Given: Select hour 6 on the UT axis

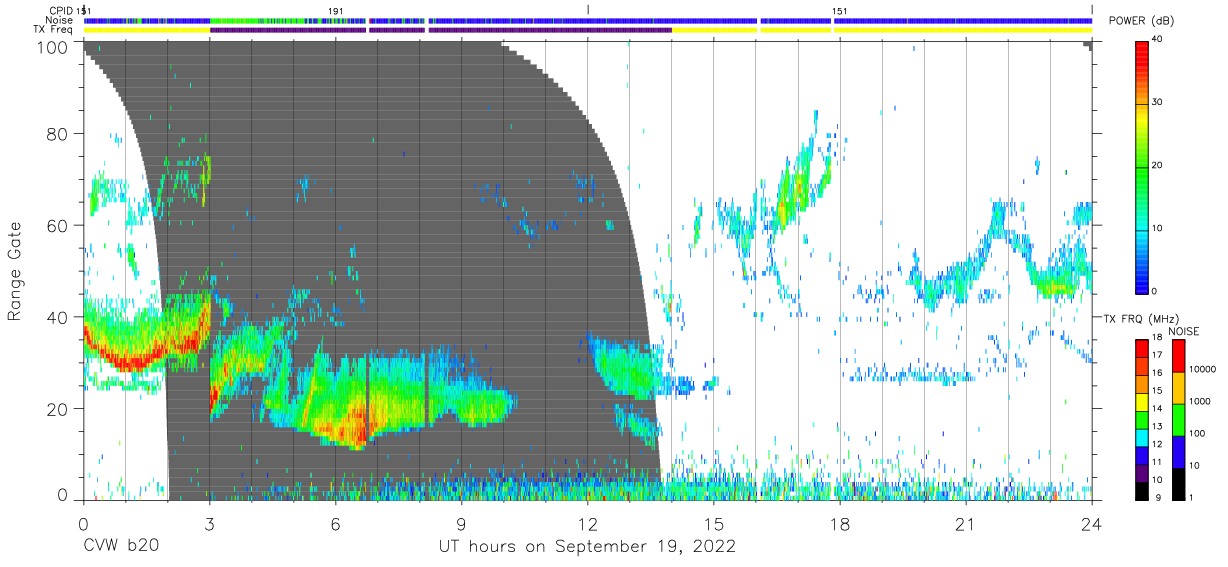Looking at the screenshot, I should pos(335,524).
